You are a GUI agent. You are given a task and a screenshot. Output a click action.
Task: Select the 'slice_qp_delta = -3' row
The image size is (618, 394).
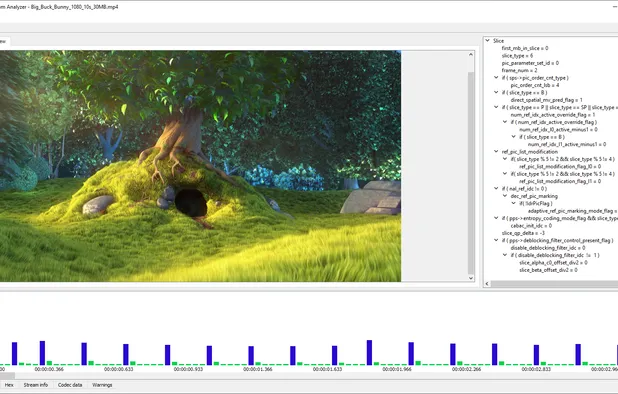click(523, 233)
